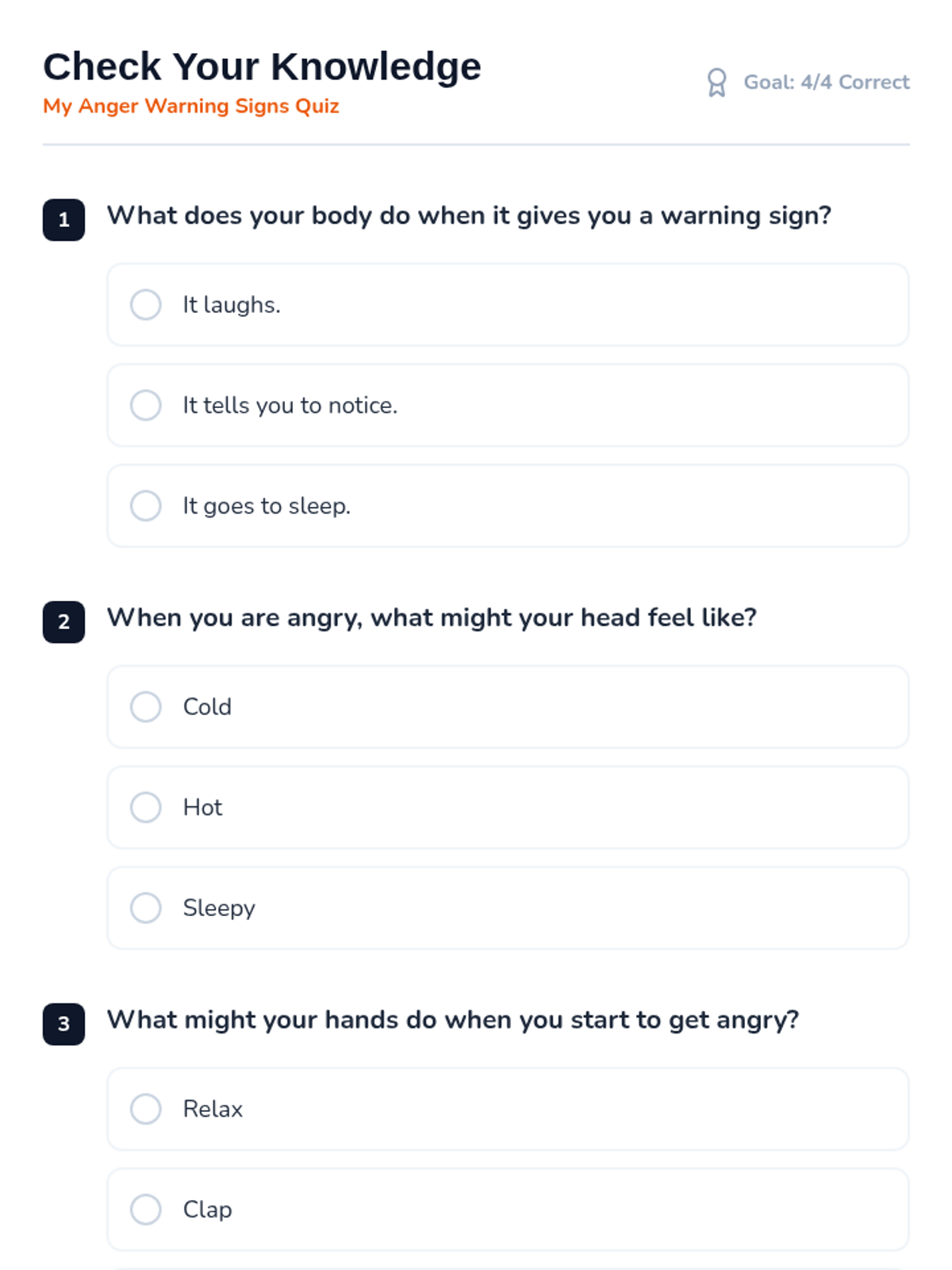Choose 'It tells you to notice.' option
This screenshot has width=952, height=1270.
pyautogui.click(x=146, y=405)
